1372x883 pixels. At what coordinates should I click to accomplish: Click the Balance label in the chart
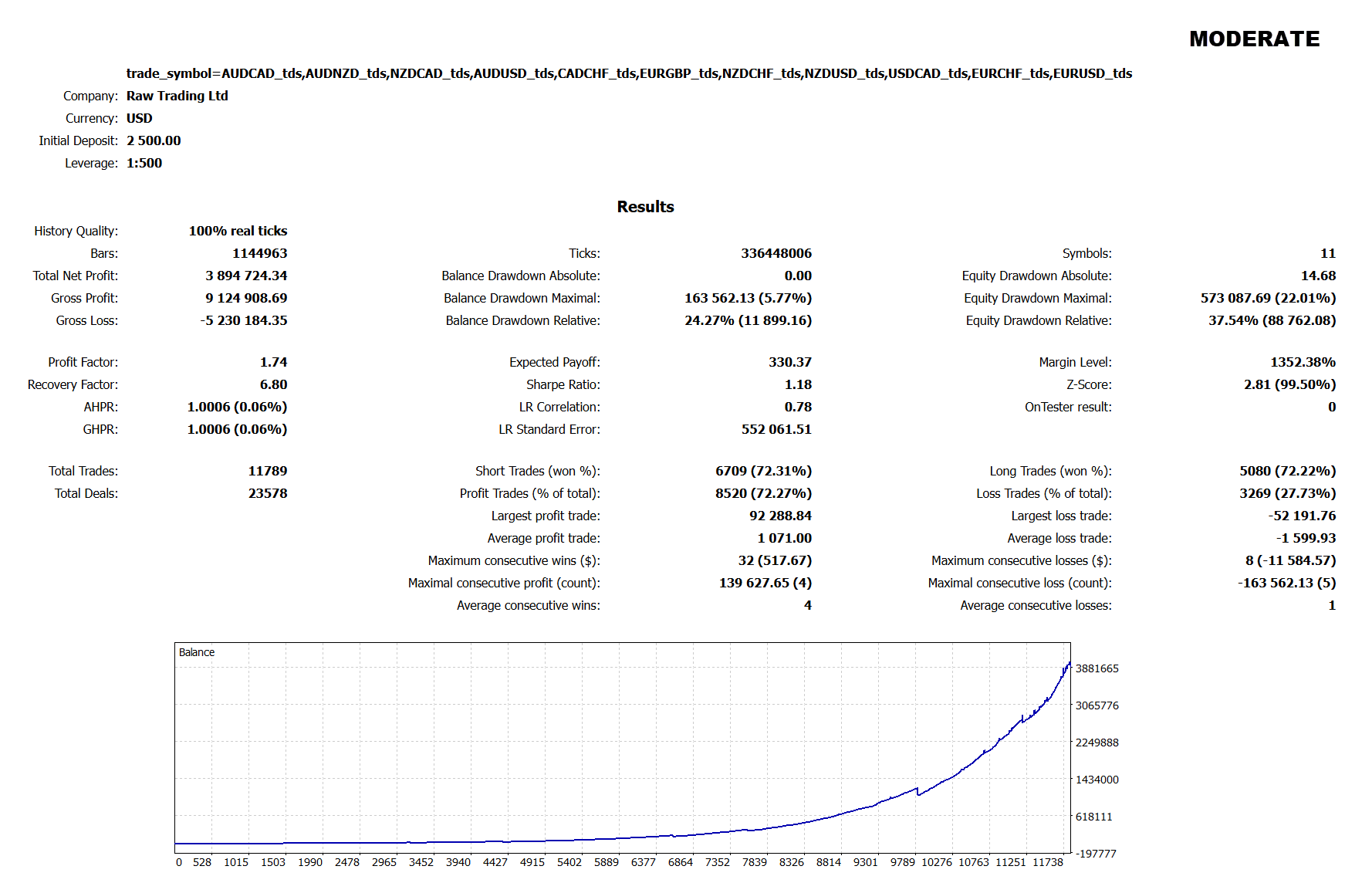[x=197, y=652]
